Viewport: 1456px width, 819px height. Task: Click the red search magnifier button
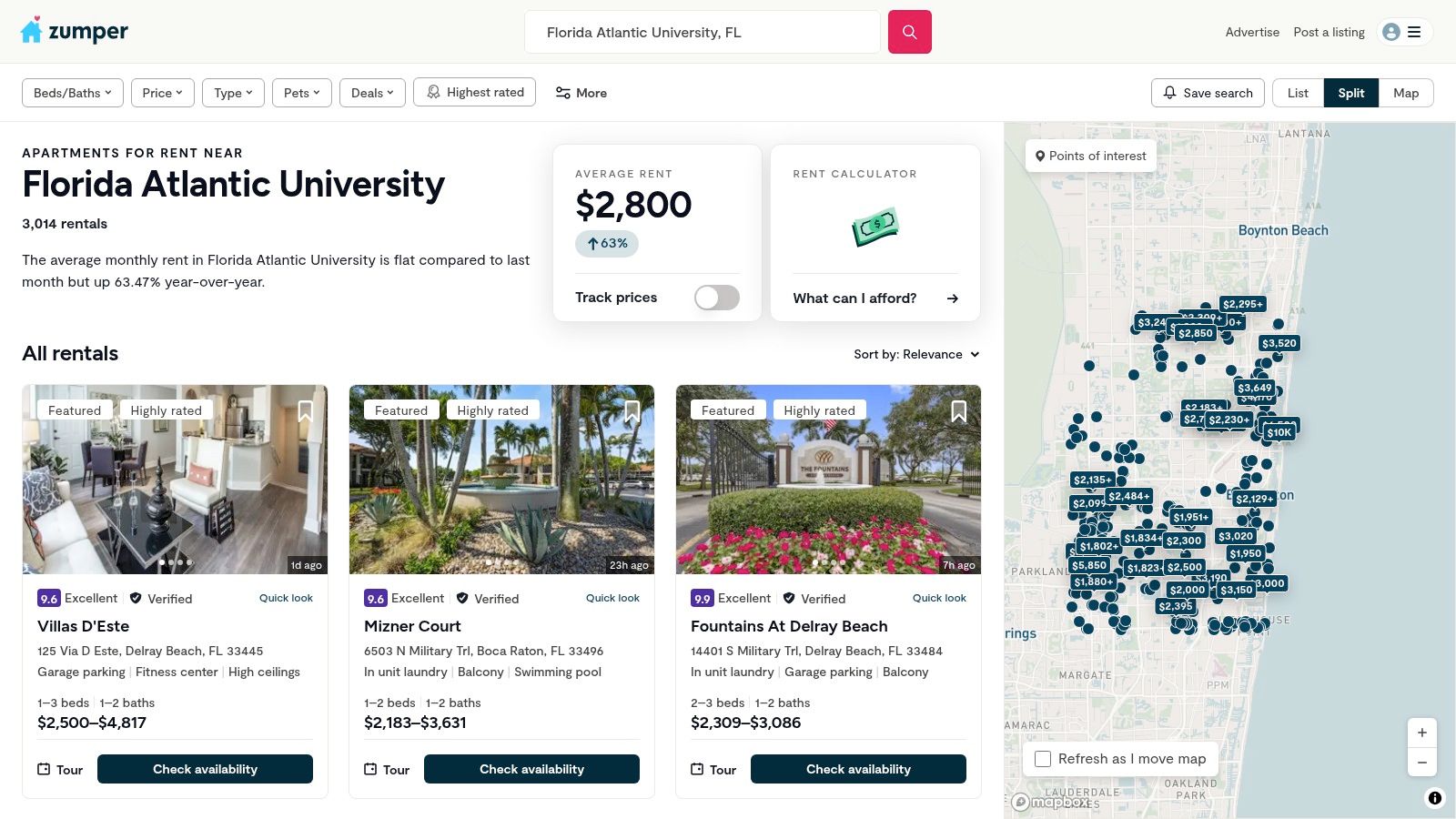[x=909, y=32]
